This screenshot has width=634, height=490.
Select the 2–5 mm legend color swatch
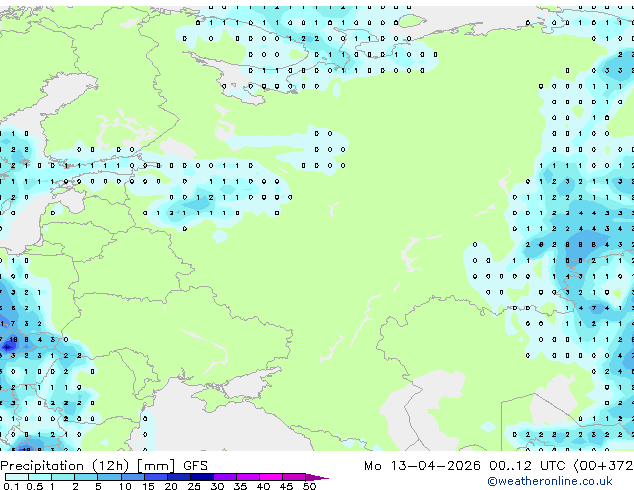click(x=86, y=477)
